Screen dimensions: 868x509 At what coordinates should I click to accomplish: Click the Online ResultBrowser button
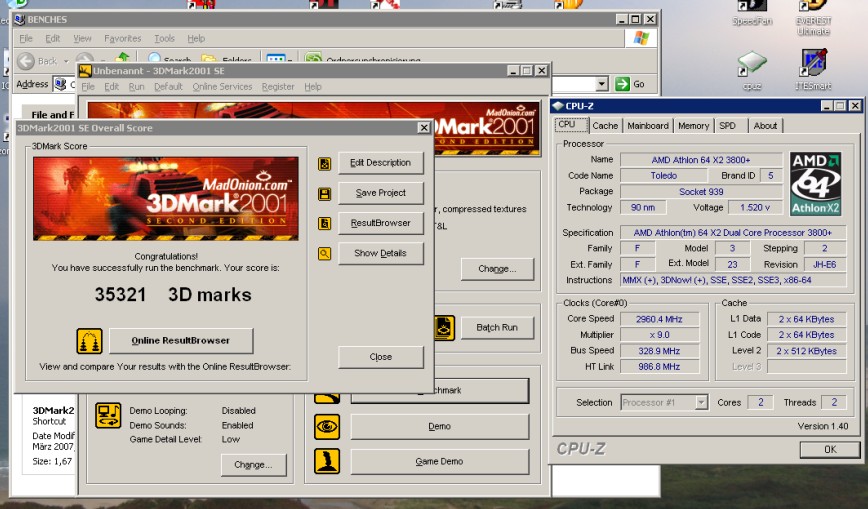tap(181, 341)
